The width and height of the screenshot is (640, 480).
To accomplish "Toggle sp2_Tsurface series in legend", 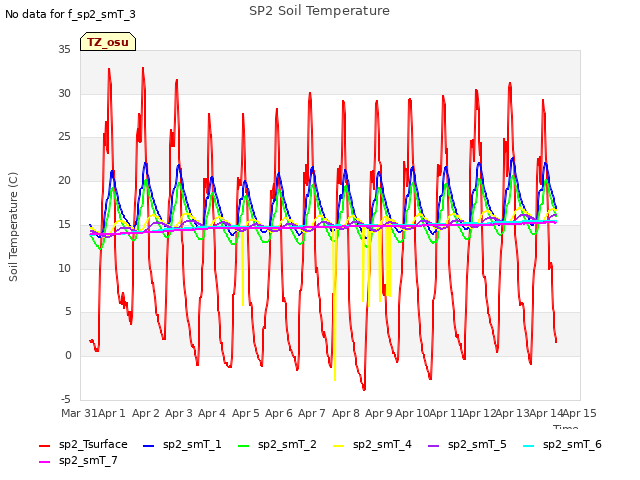I will tap(83, 444).
